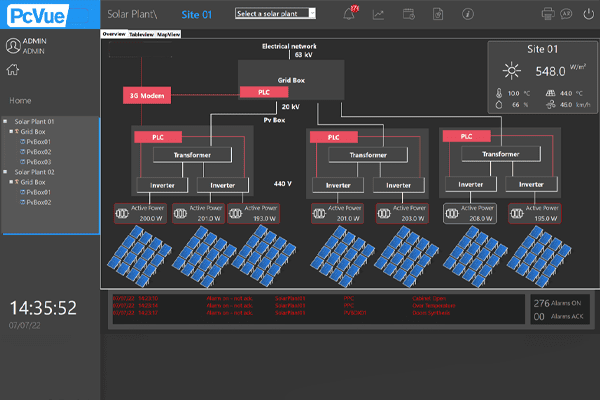Open the alarm bell notifications

tap(350, 14)
